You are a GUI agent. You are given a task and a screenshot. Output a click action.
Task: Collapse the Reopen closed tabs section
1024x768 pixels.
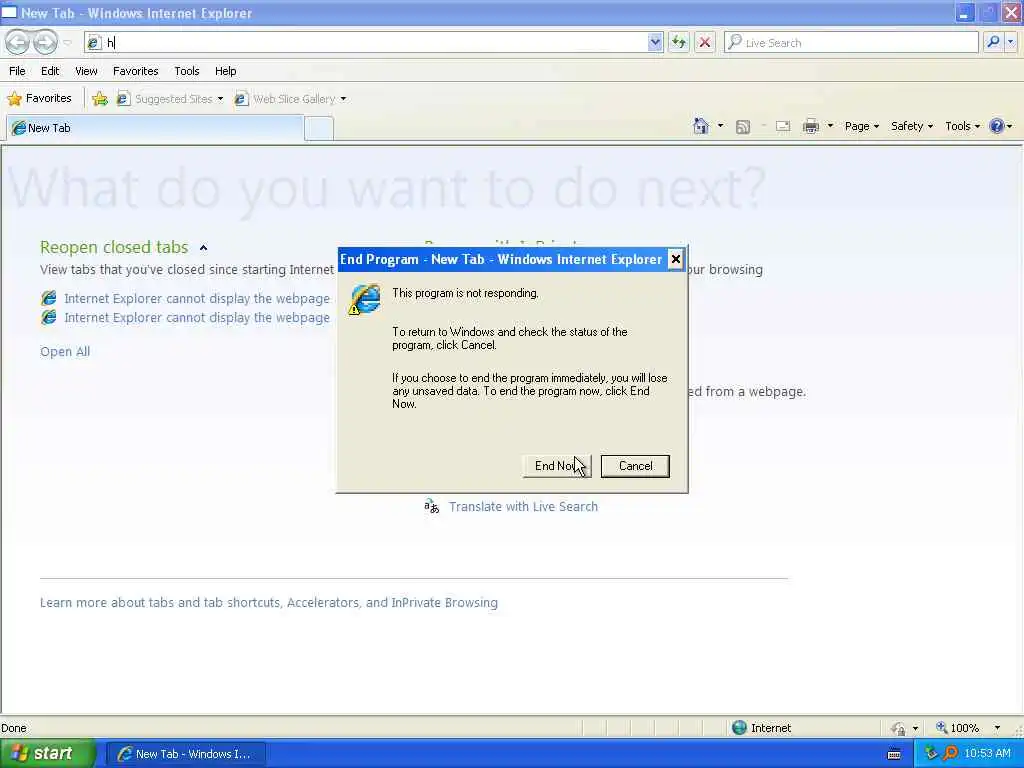click(203, 248)
